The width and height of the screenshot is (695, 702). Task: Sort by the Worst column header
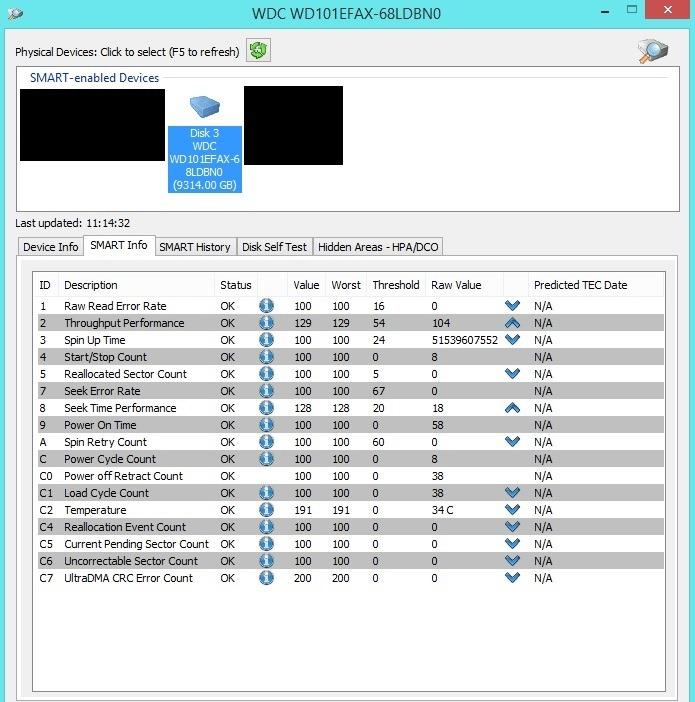(346, 285)
